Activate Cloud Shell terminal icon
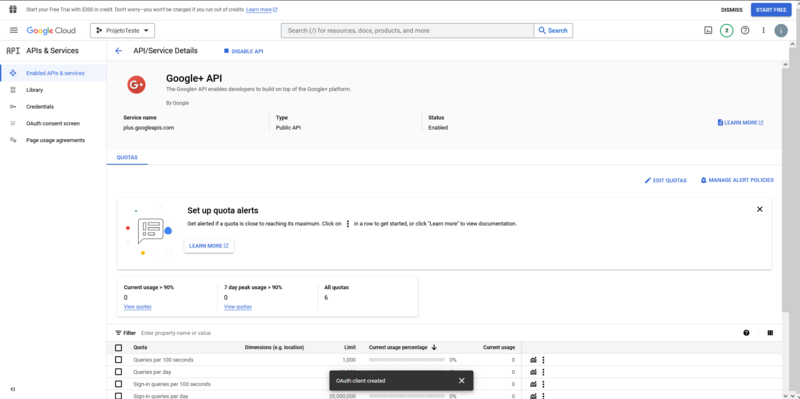Screen dimensions: 800x399 (708, 31)
